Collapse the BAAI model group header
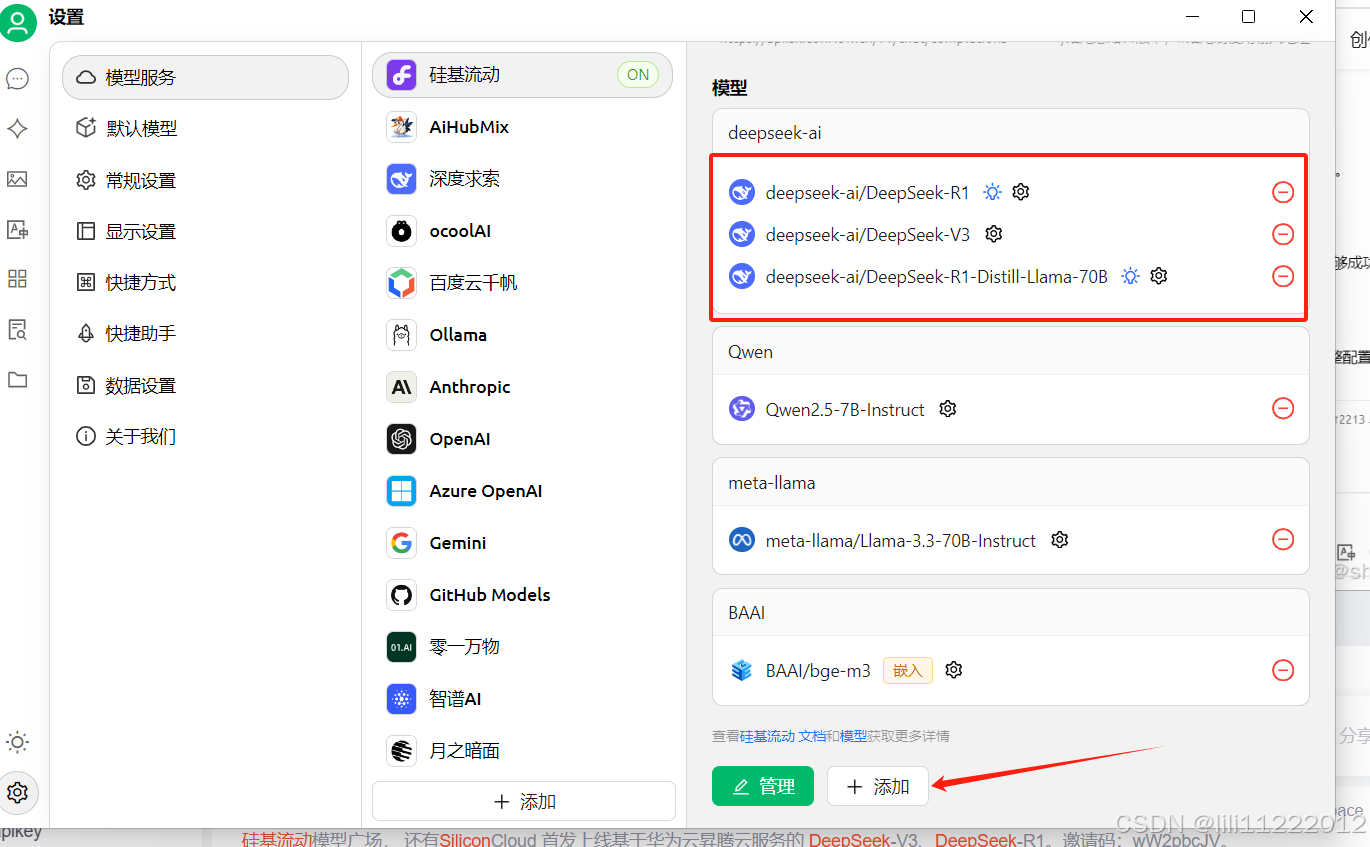 pos(1010,613)
